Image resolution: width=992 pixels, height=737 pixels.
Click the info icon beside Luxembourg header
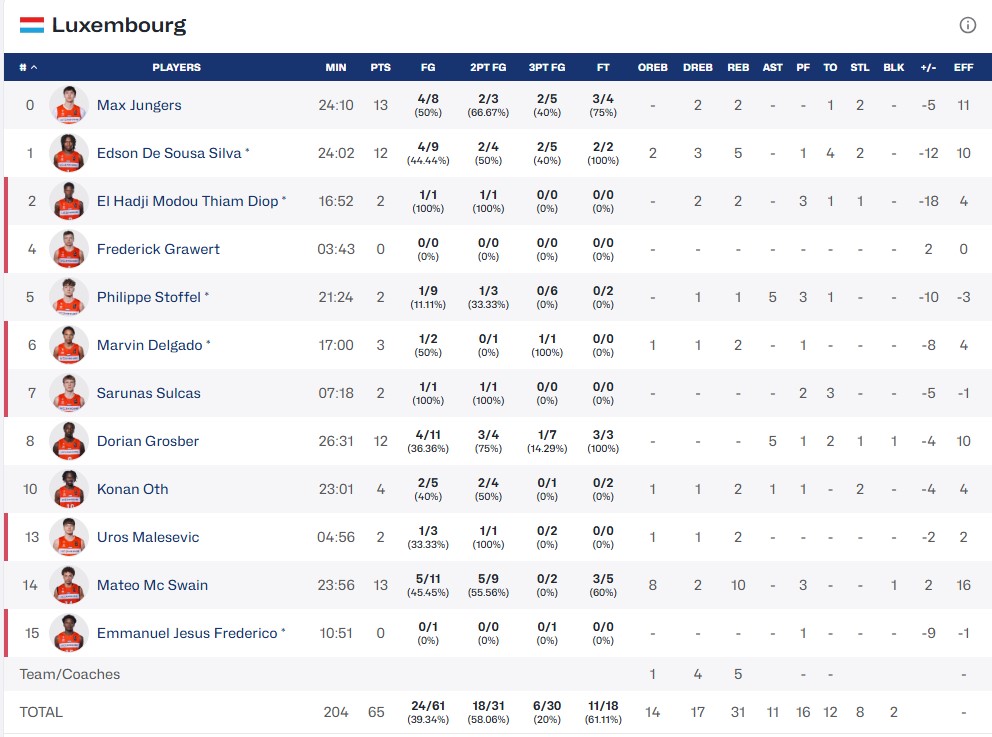tap(967, 25)
